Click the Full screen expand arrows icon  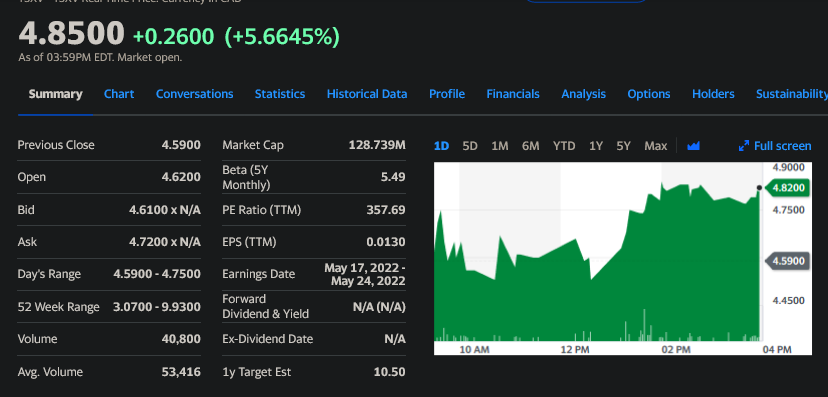pyautogui.click(x=744, y=146)
